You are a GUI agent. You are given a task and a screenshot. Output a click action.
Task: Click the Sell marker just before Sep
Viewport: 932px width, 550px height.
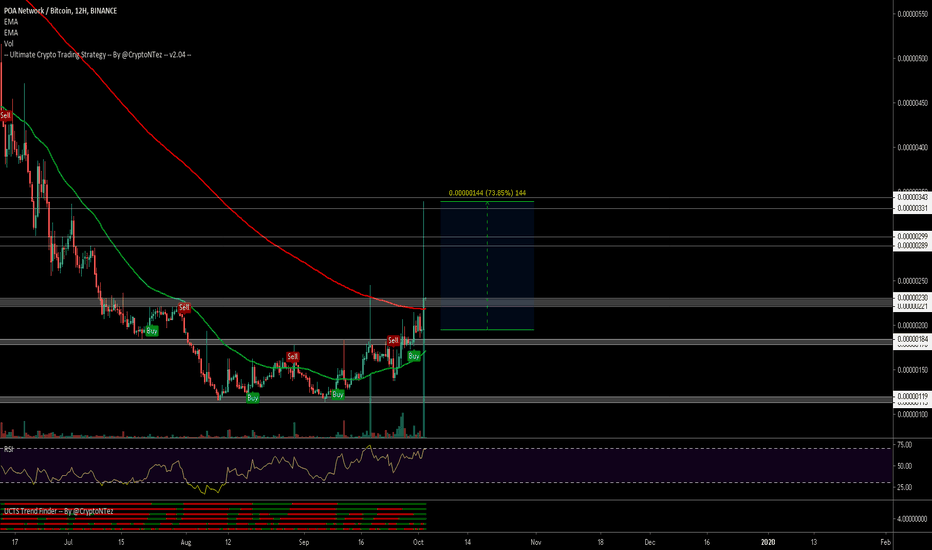tap(292, 357)
